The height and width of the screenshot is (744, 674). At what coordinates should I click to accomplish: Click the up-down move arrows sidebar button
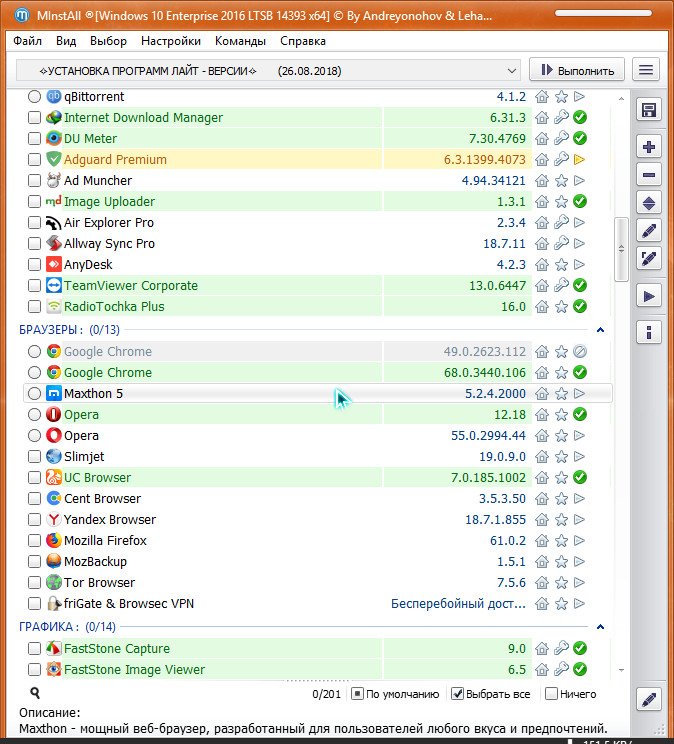pyautogui.click(x=648, y=203)
